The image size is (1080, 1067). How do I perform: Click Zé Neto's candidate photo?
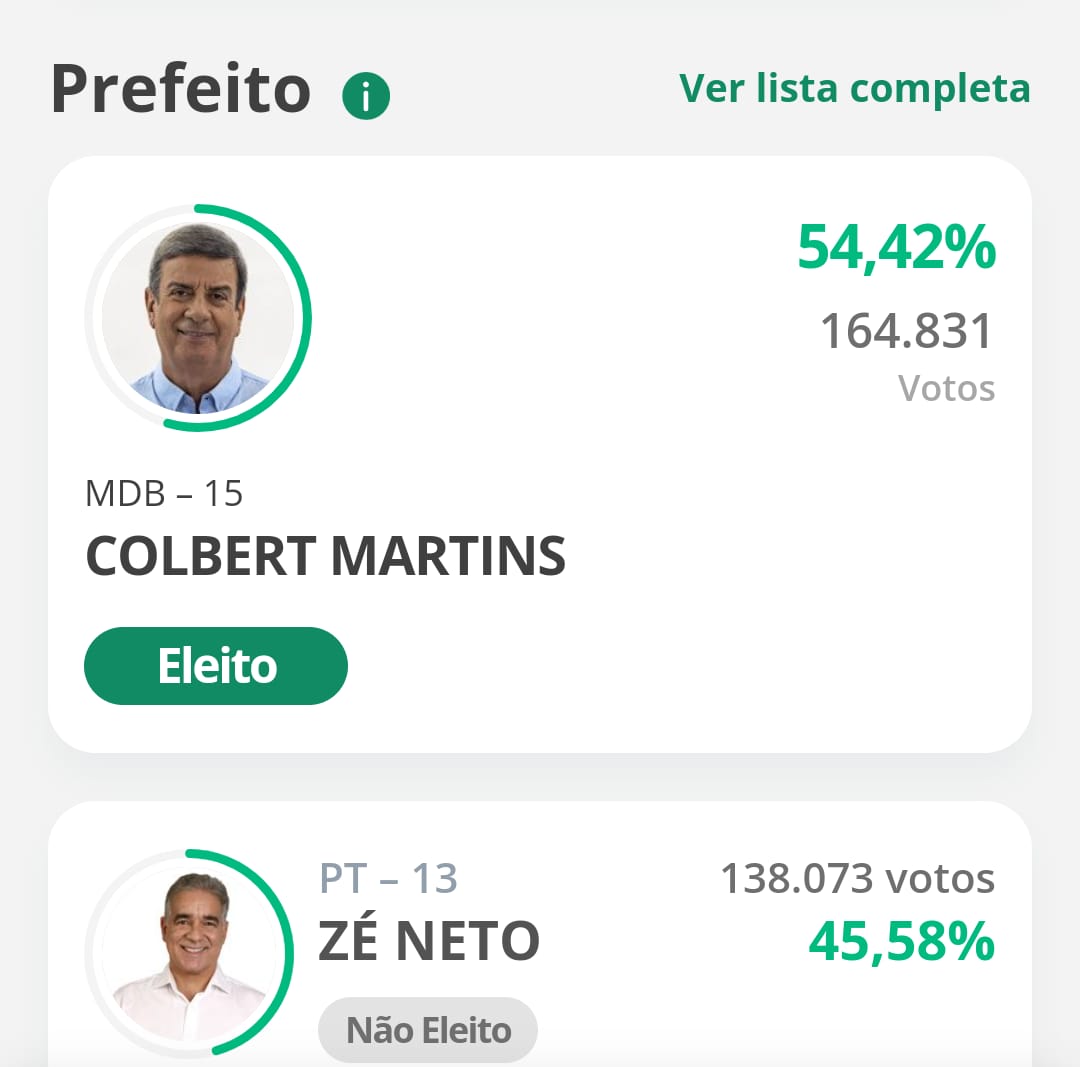point(189,953)
